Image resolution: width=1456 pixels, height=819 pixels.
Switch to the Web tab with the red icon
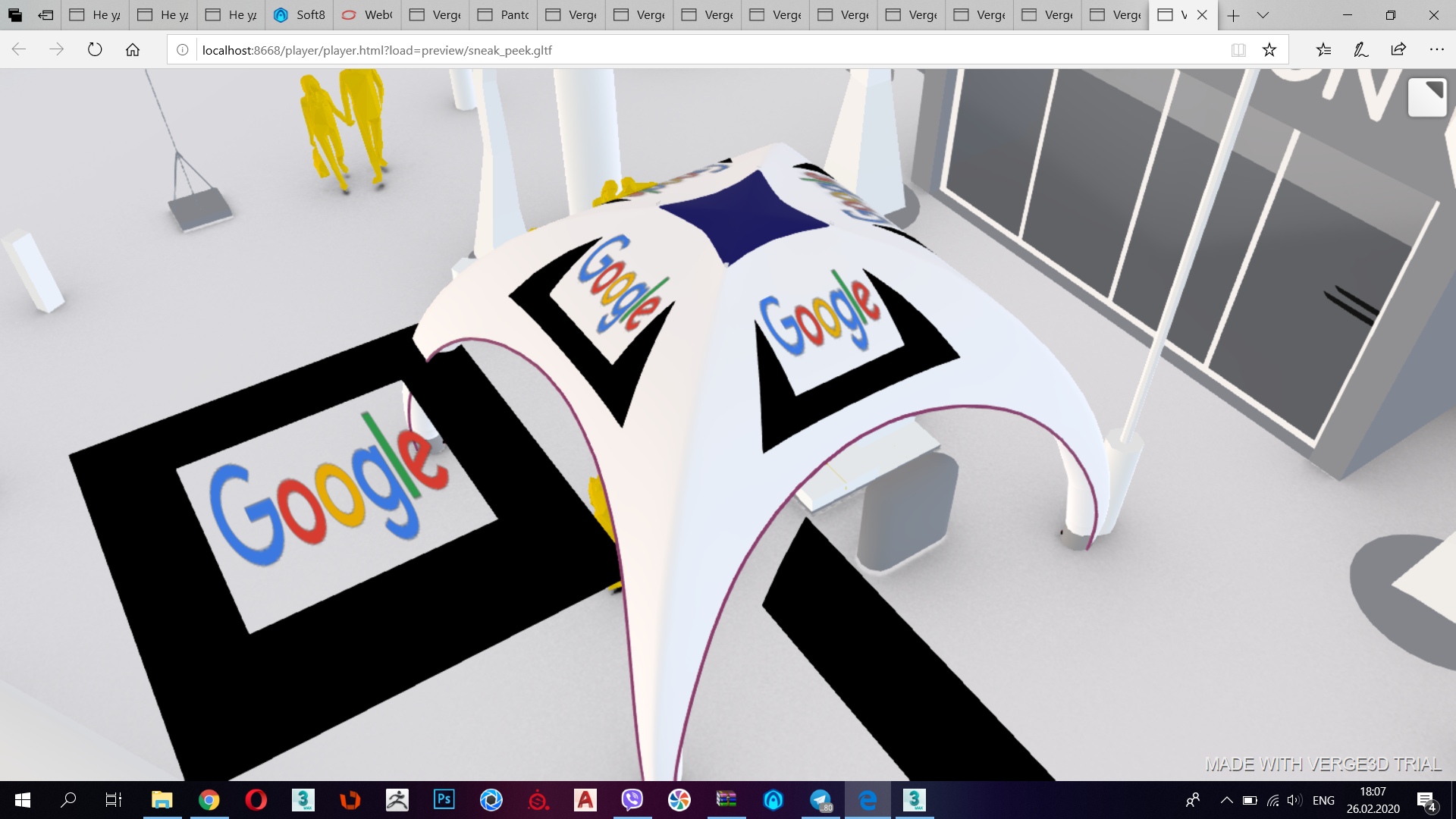(x=367, y=15)
